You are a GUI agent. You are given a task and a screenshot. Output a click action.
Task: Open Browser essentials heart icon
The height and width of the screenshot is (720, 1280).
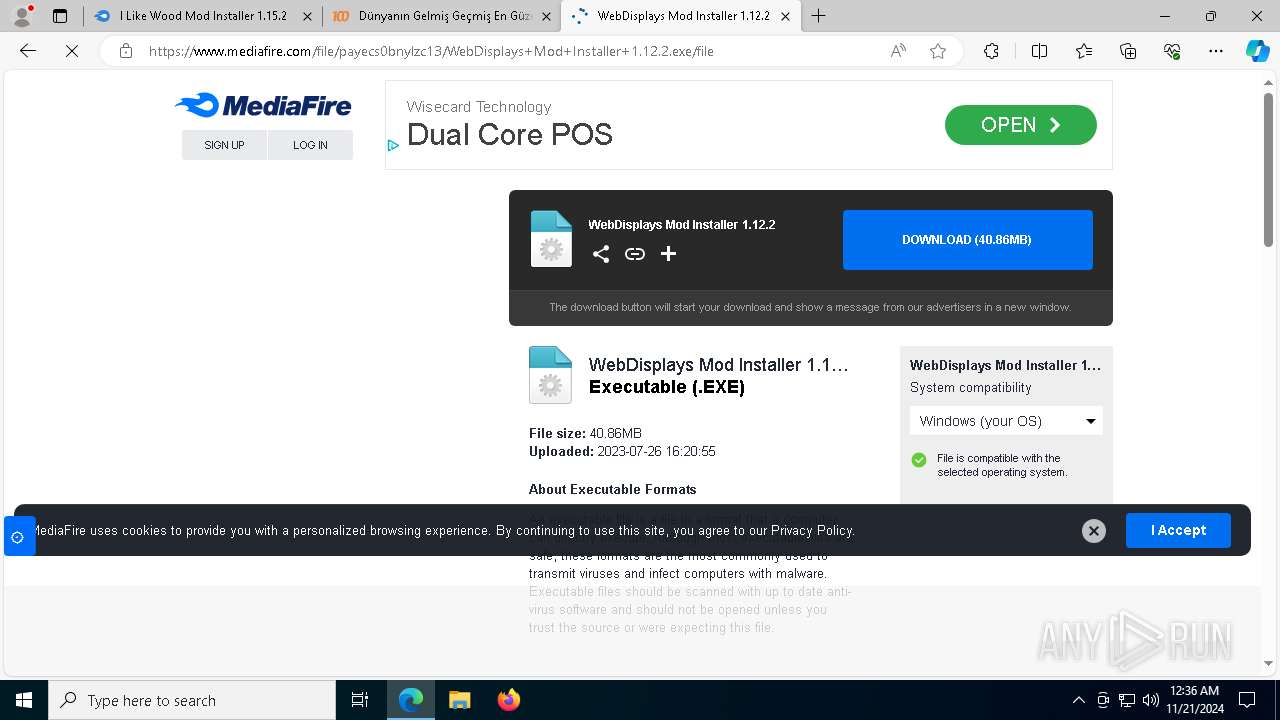pos(1172,51)
